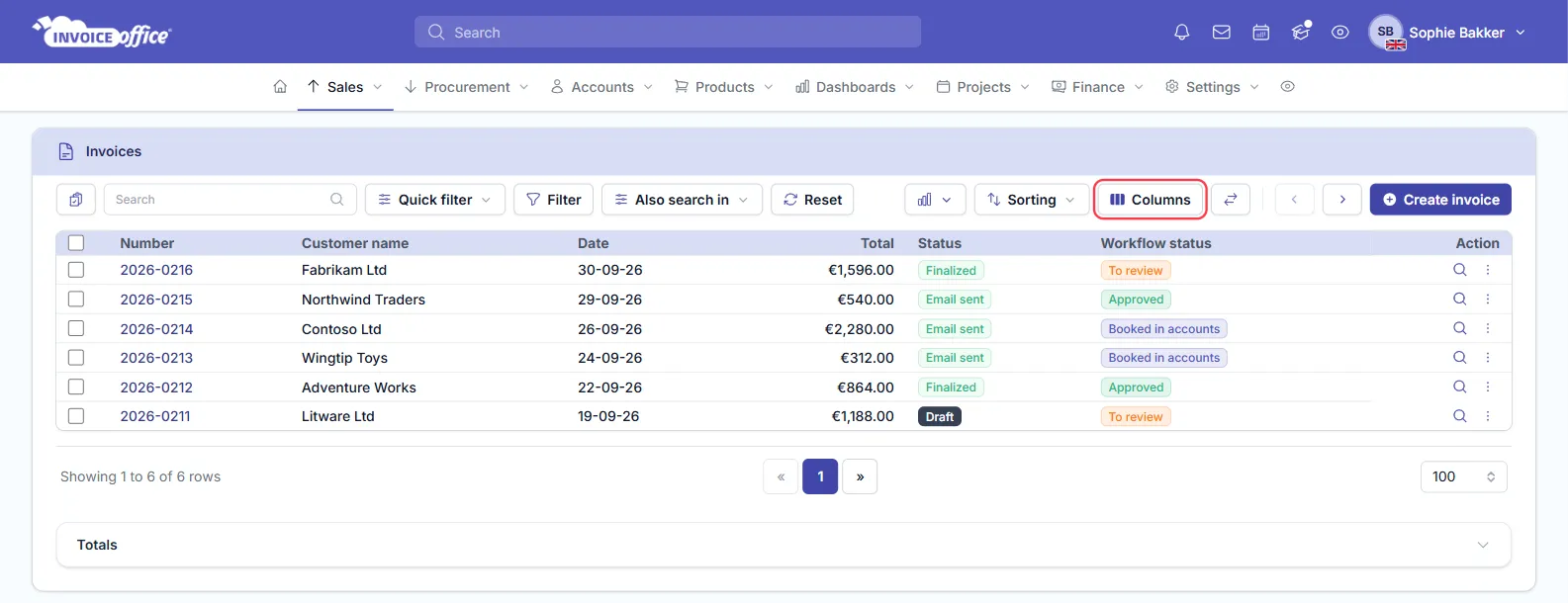
Task: Open the calendar icon in header
Action: pos(1260,33)
